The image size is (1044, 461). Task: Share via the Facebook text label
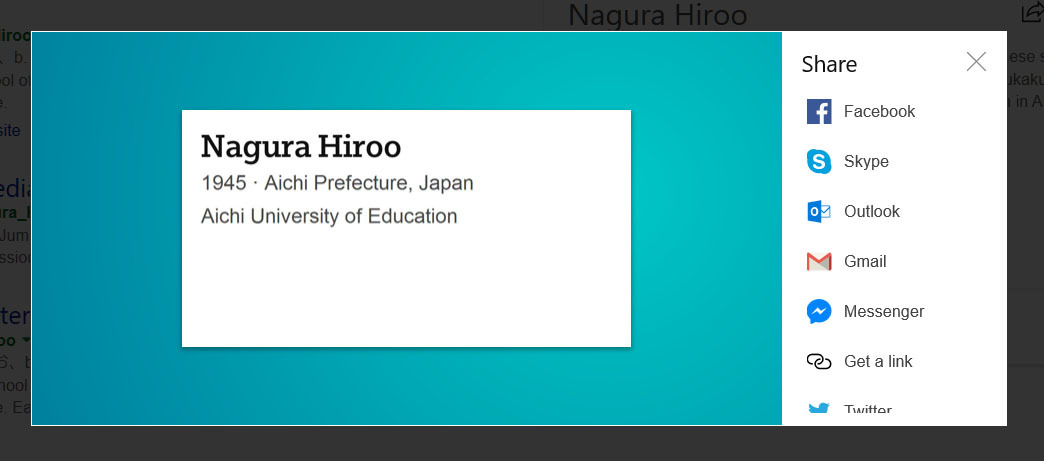point(879,112)
